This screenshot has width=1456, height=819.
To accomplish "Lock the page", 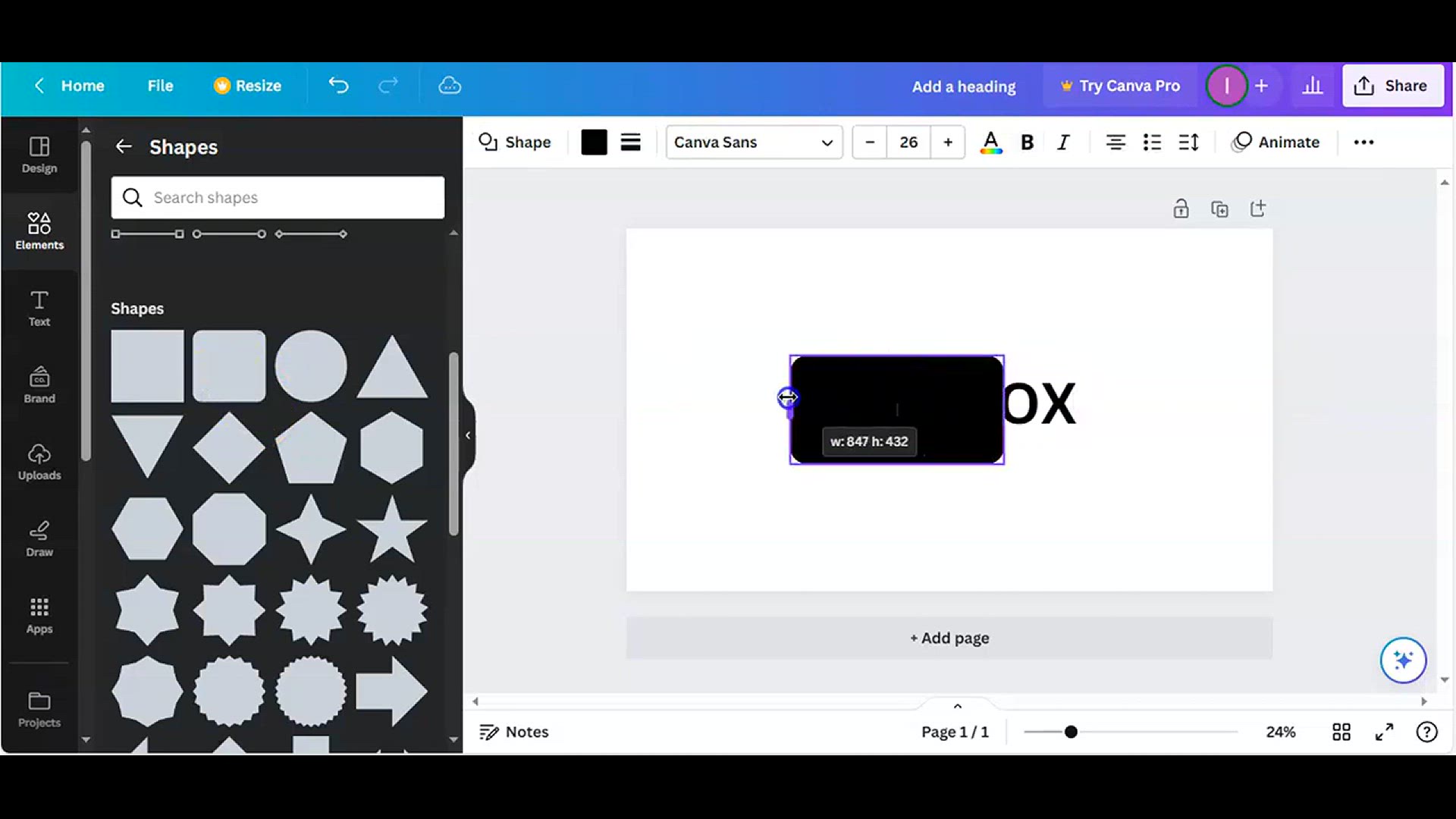I will click(1181, 209).
